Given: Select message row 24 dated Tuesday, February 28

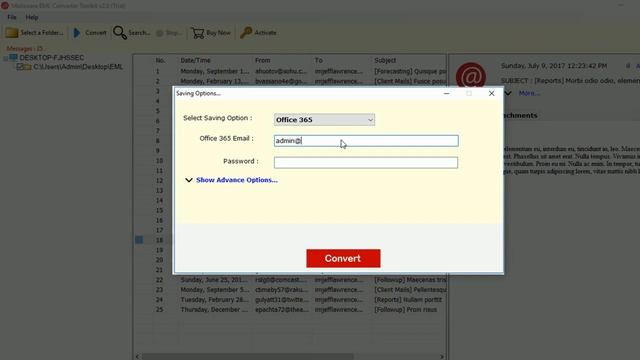Looking at the screenshot, I should 291,300.
